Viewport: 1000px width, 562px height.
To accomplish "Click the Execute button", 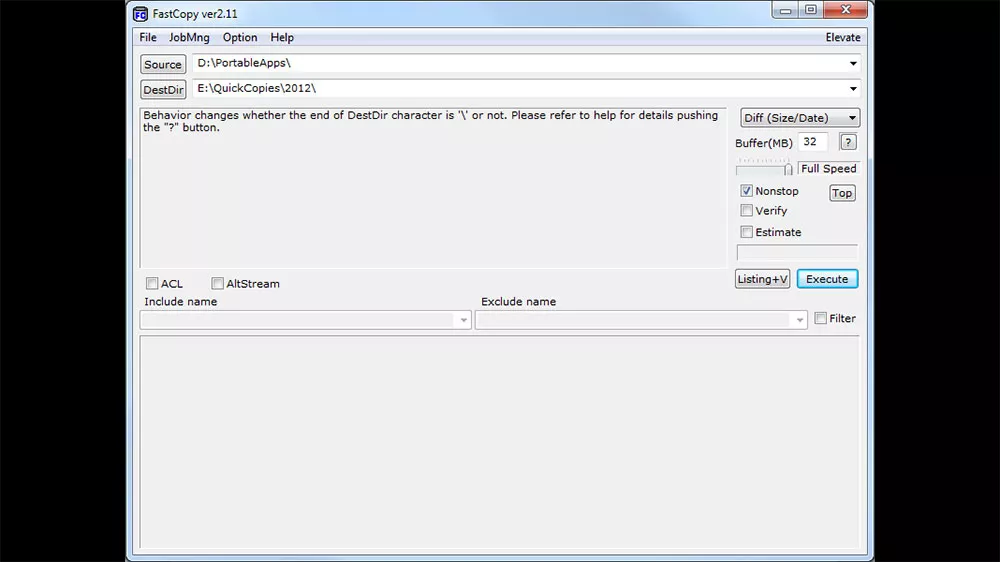I will [x=827, y=279].
